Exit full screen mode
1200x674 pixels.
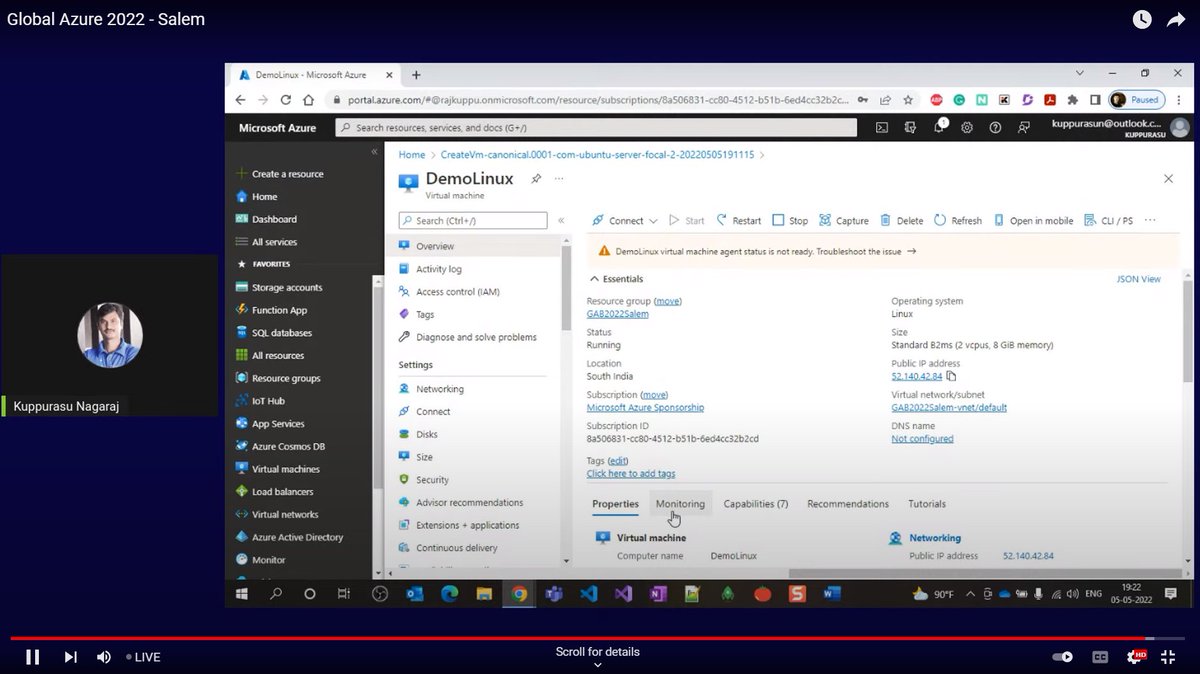[1168, 657]
